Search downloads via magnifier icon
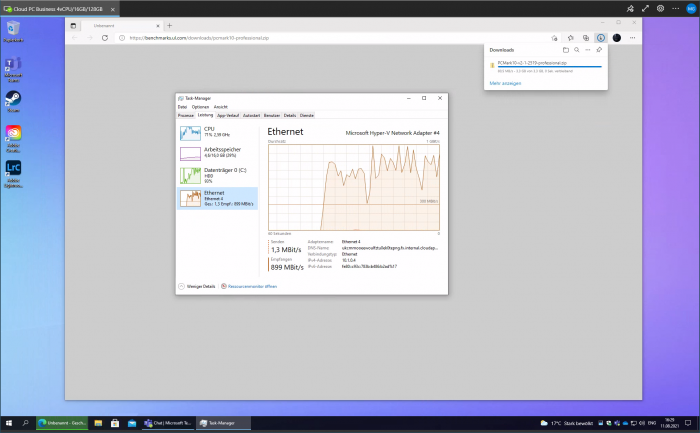The height and width of the screenshot is (433, 700). pyautogui.click(x=577, y=50)
